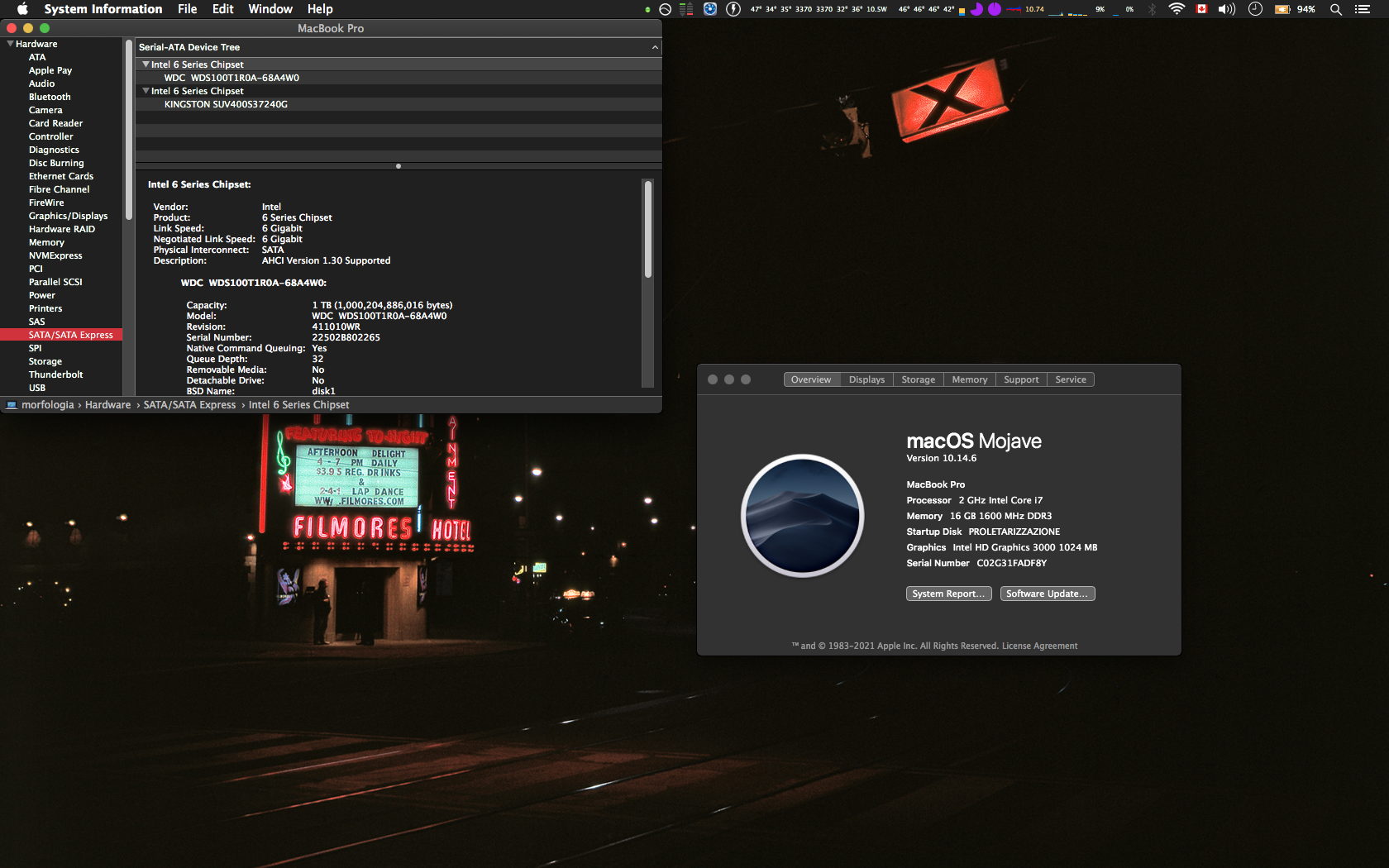Open the Notification Center list icon
This screenshot has width=1389, height=868.
(x=1363, y=9)
